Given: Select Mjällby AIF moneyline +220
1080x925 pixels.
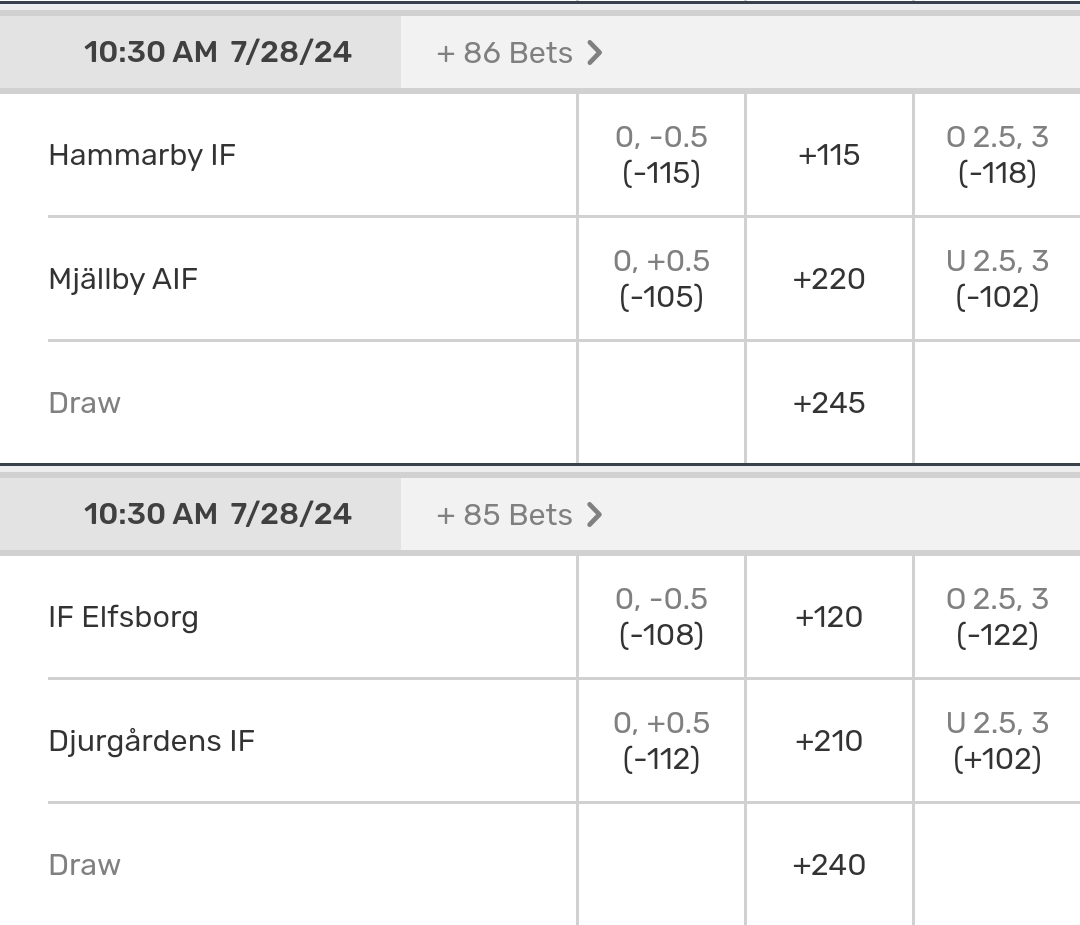Looking at the screenshot, I should click(829, 279).
